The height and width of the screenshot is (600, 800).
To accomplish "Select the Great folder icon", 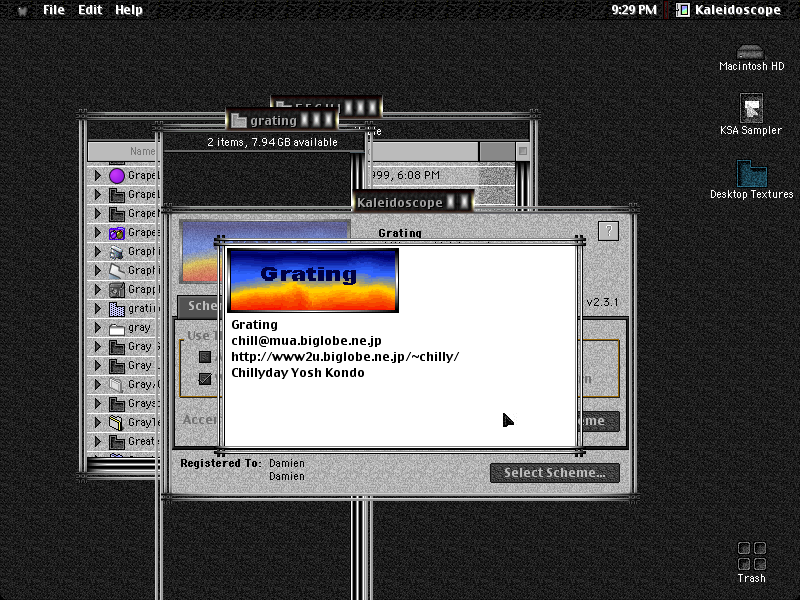I will 117,442.
